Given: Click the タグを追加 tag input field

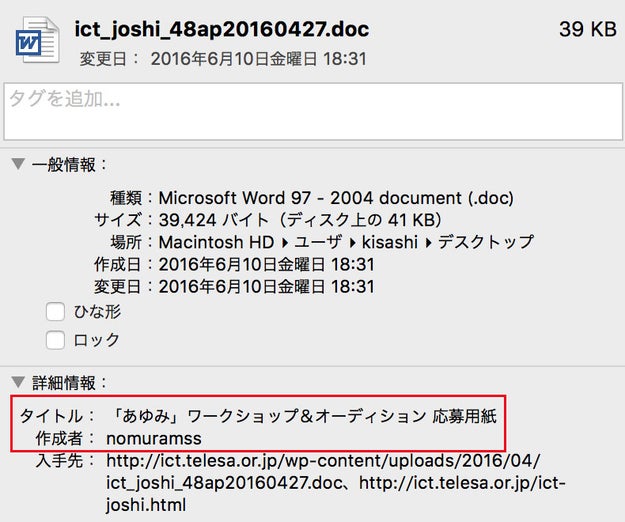Looking at the screenshot, I should [x=312, y=110].
